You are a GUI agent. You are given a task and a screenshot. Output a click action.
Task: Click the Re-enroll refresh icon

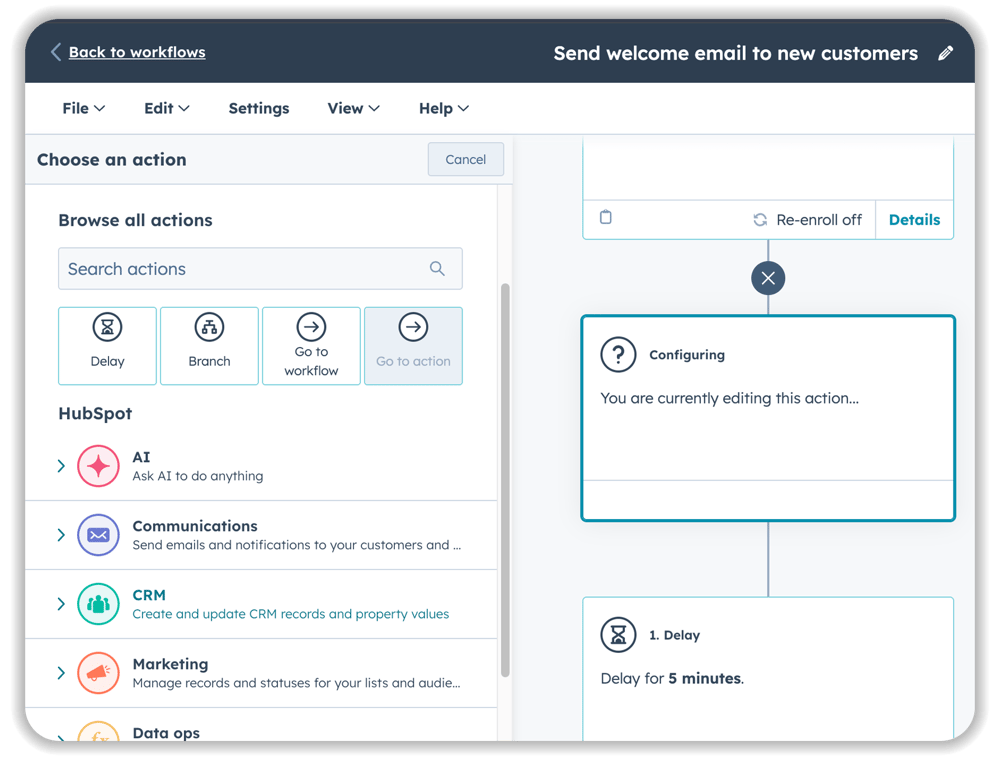(760, 220)
